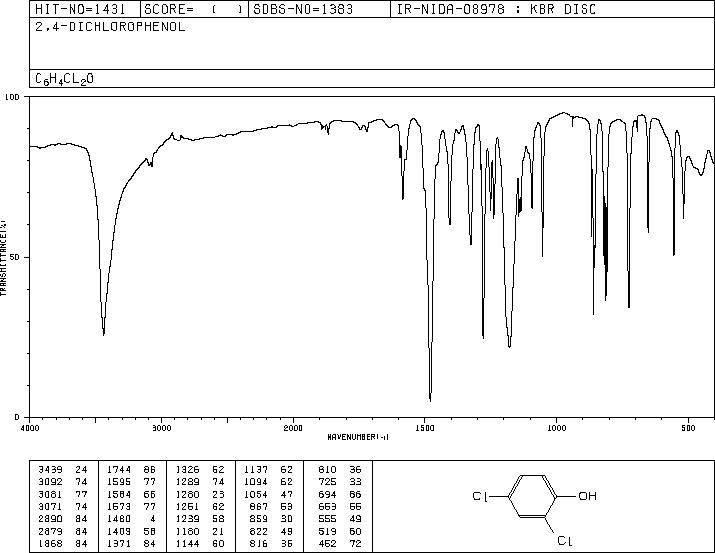This screenshot has width=715, height=553.
Task: Click the HIT-NO=1431 header cell
Action: (85, 9)
